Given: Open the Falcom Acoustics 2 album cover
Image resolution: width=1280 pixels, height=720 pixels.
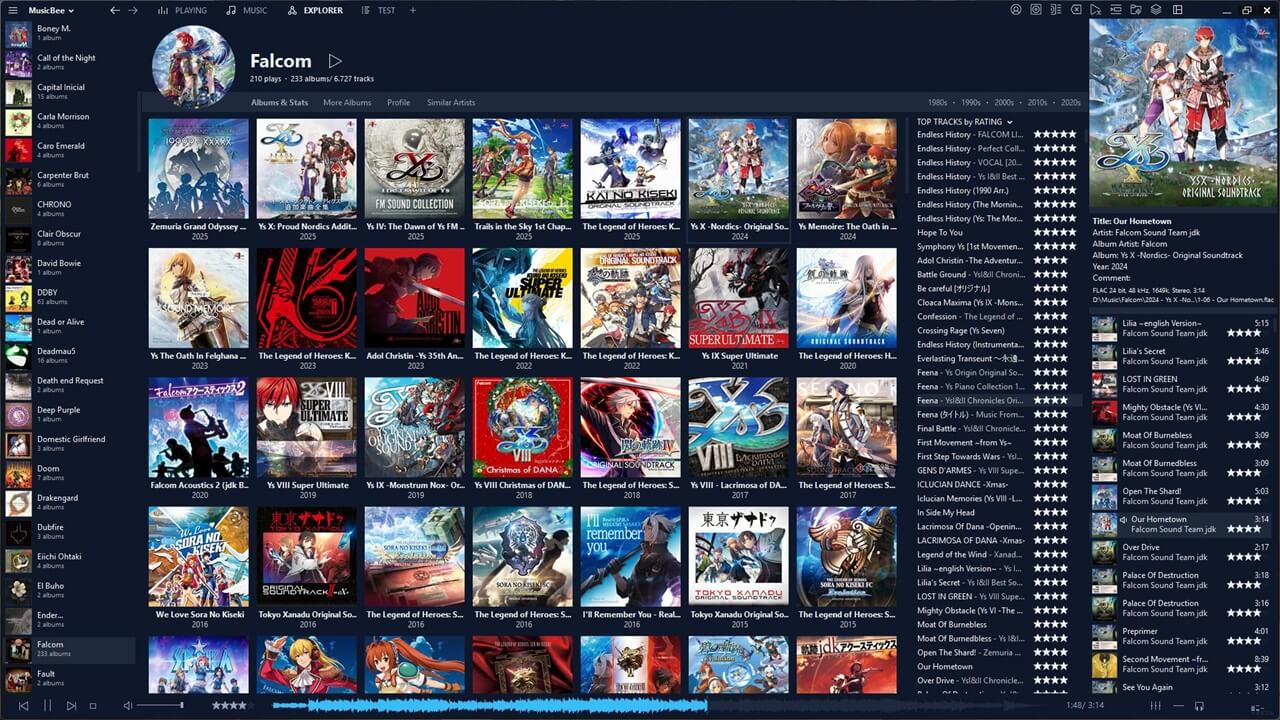Looking at the screenshot, I should [198, 428].
